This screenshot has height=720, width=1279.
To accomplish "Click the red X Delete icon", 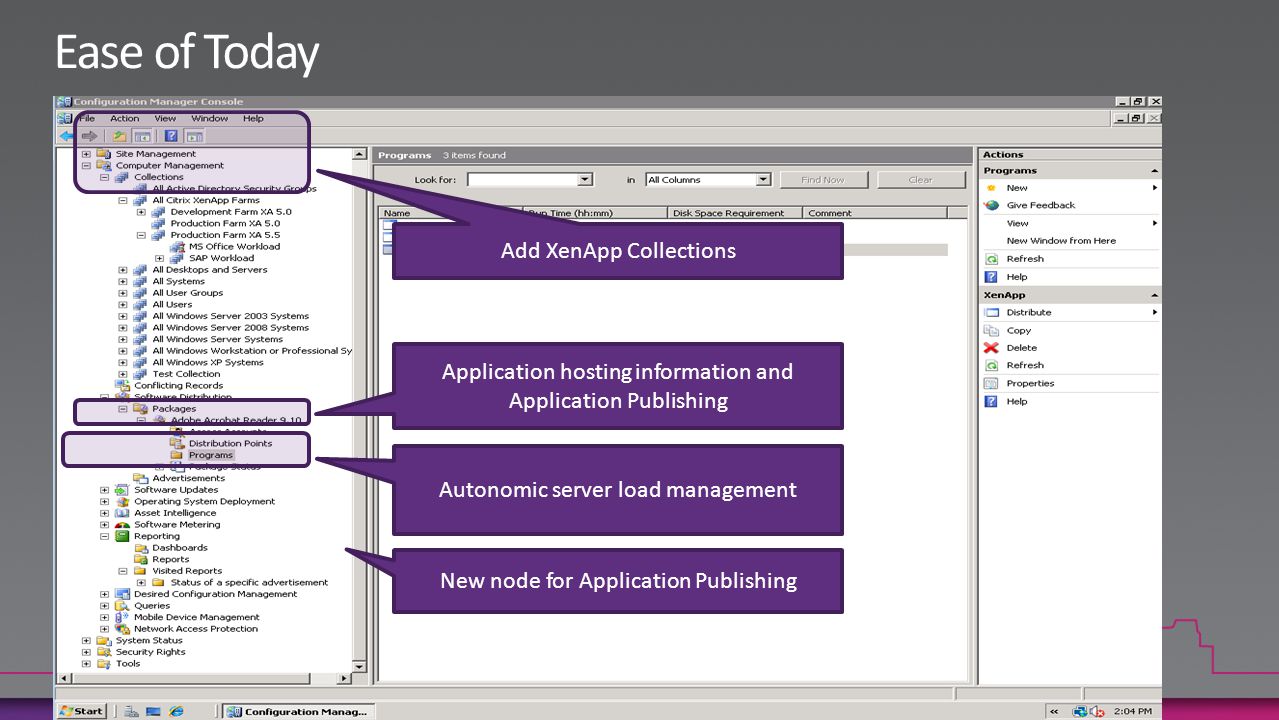I will coord(991,348).
